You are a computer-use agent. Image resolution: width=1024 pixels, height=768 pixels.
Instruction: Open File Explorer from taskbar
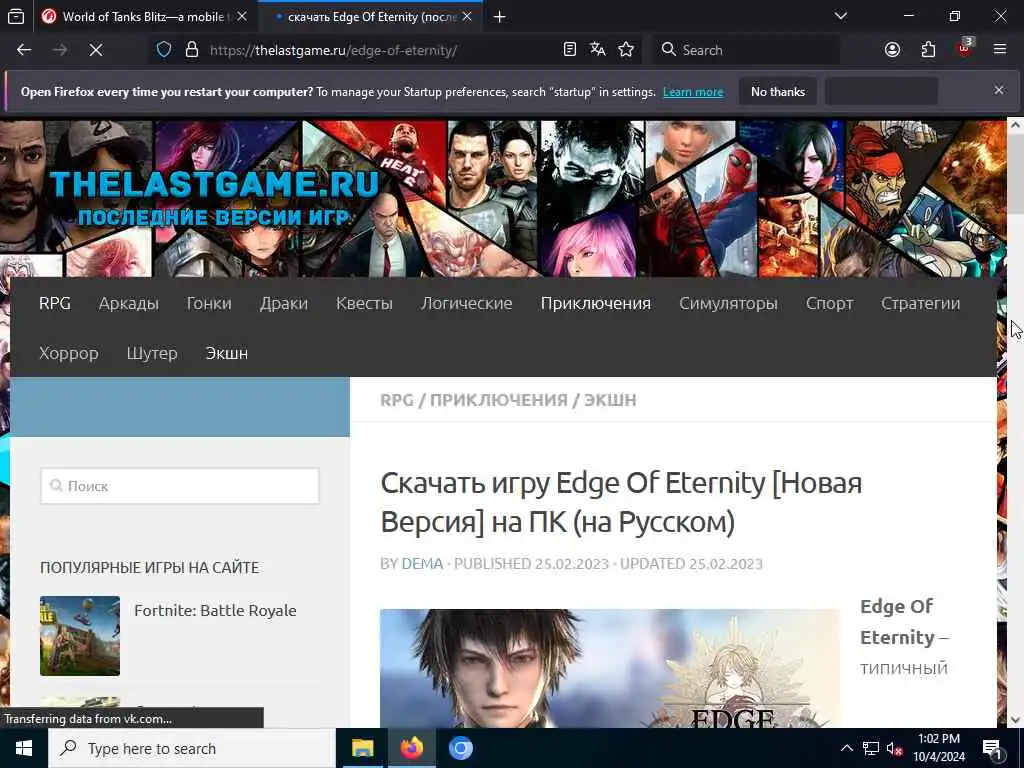(362, 748)
